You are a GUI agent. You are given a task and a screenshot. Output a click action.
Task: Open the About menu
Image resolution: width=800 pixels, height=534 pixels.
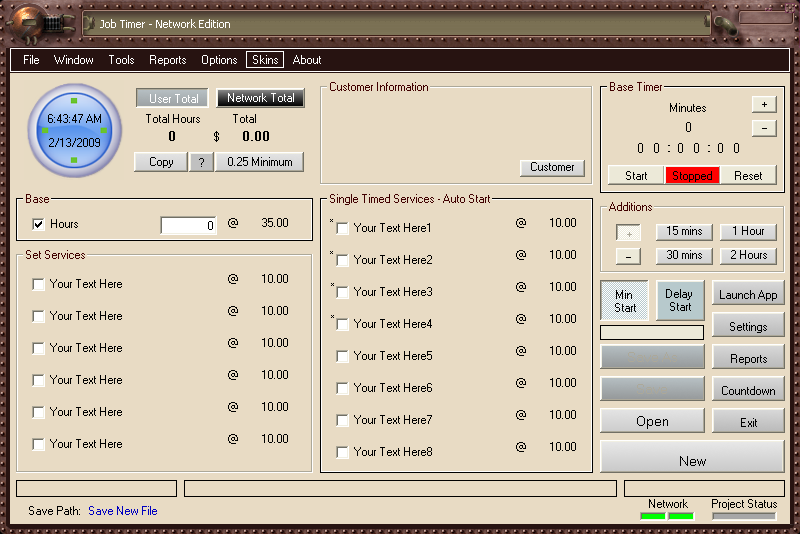pyautogui.click(x=307, y=60)
